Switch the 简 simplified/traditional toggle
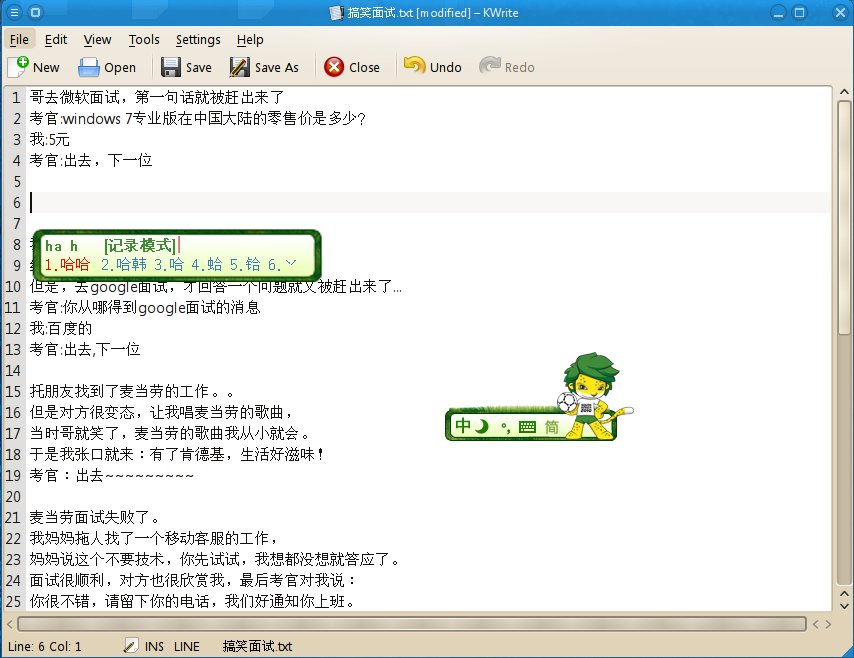 point(552,427)
